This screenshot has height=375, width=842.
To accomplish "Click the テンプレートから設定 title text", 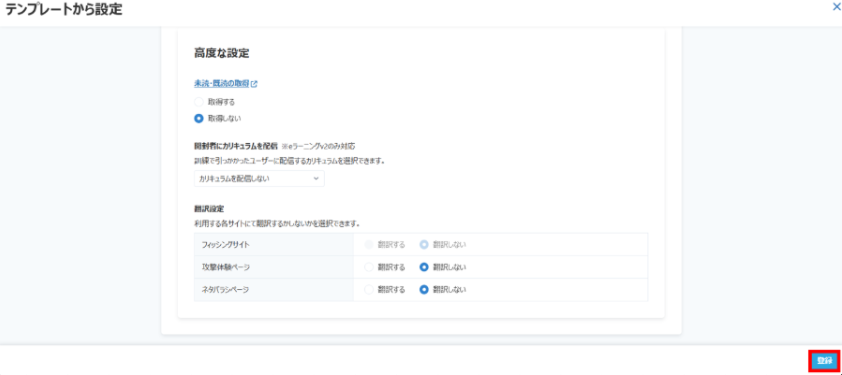I will click(64, 10).
